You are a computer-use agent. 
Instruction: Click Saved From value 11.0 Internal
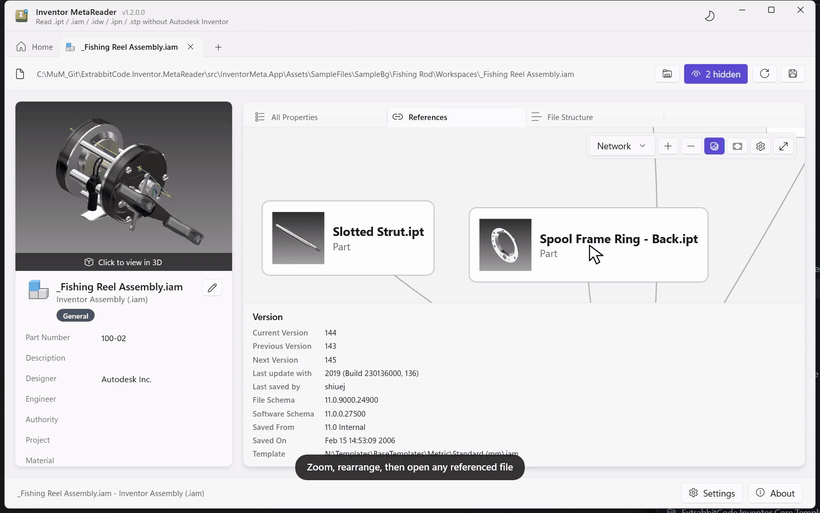345,427
